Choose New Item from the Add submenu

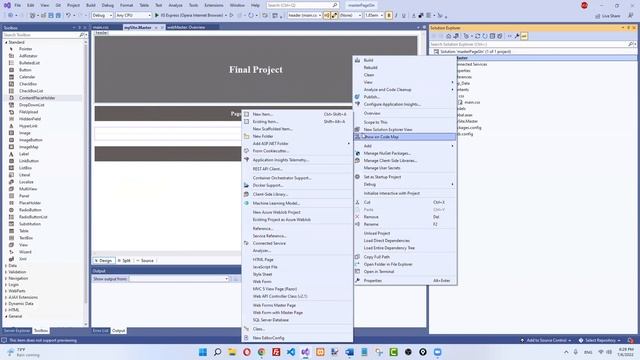click(x=297, y=114)
